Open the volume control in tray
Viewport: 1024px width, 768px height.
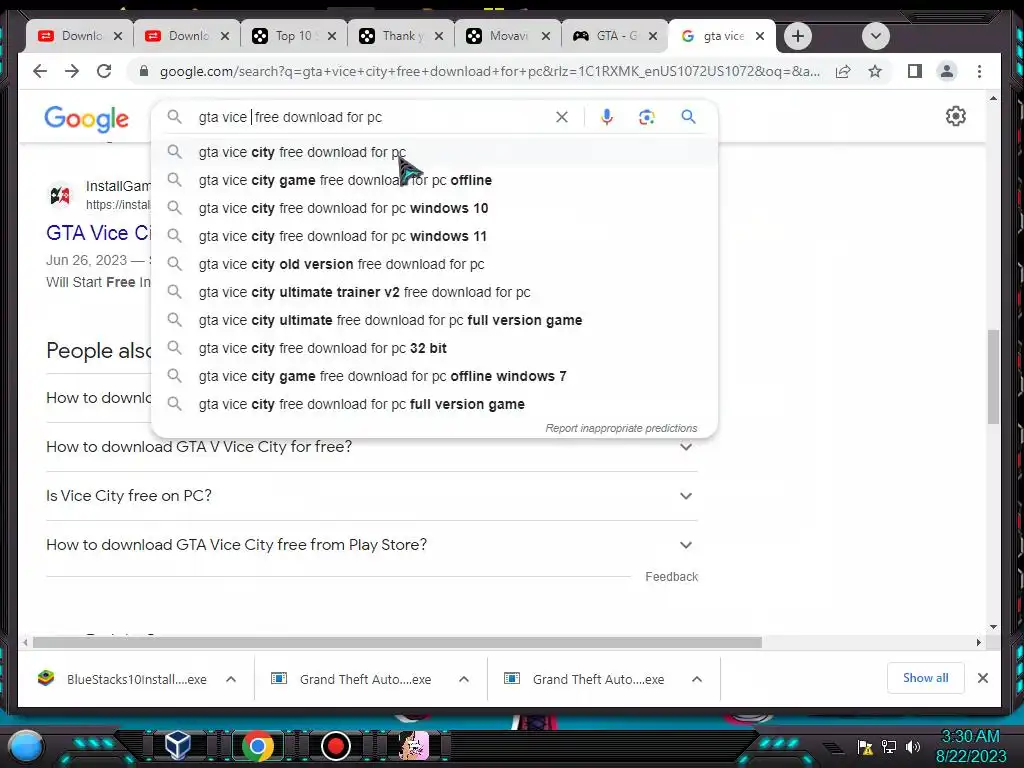(912, 746)
